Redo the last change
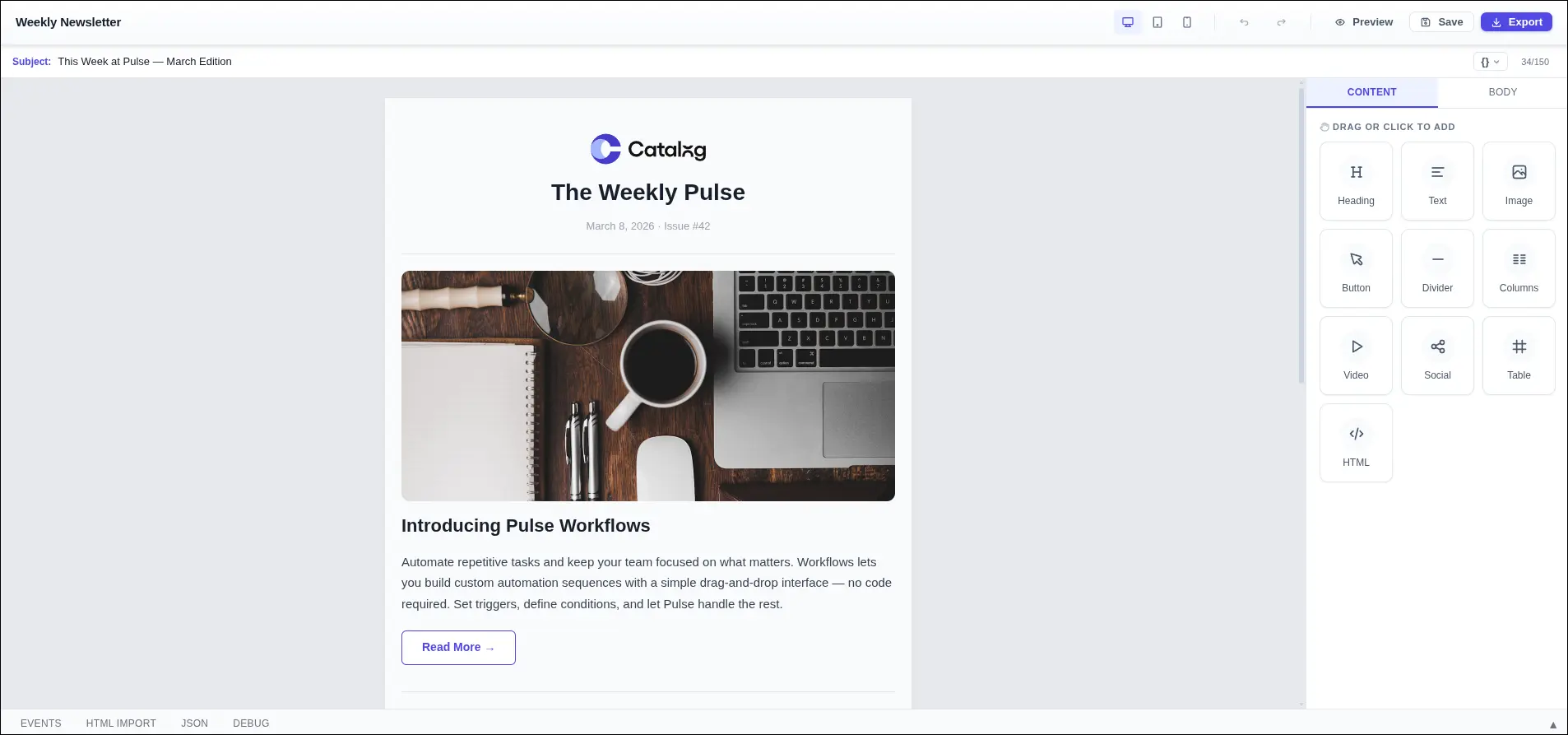This screenshot has width=1568, height=735. pyautogui.click(x=1281, y=22)
